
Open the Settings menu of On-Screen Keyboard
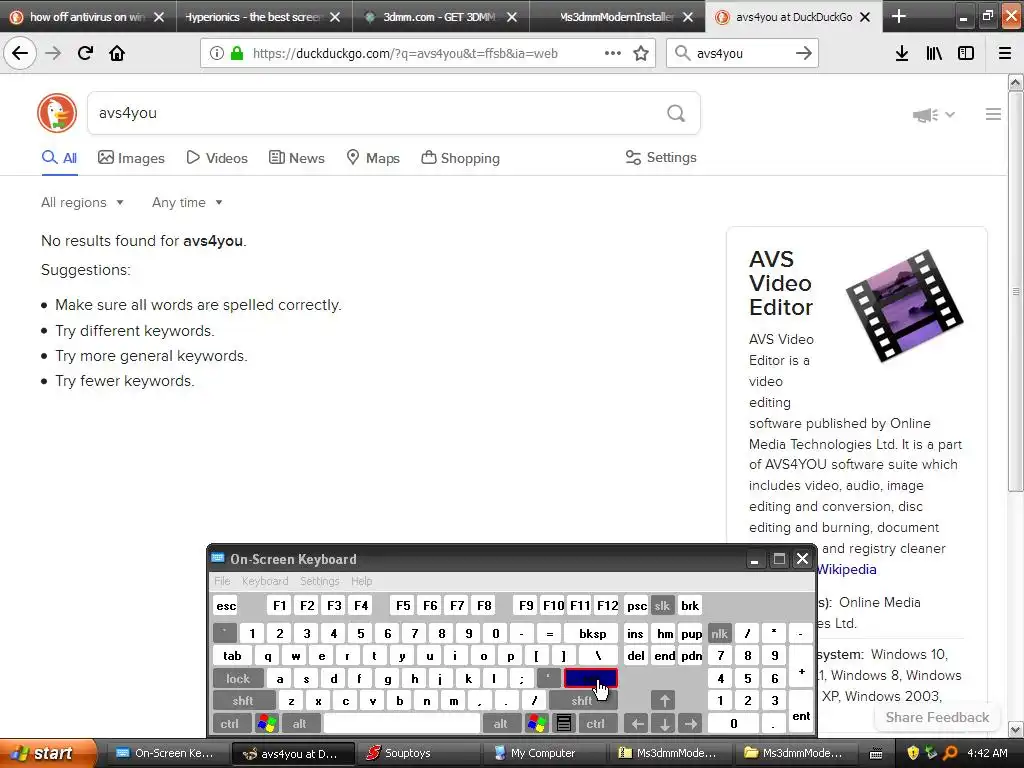pos(319,581)
